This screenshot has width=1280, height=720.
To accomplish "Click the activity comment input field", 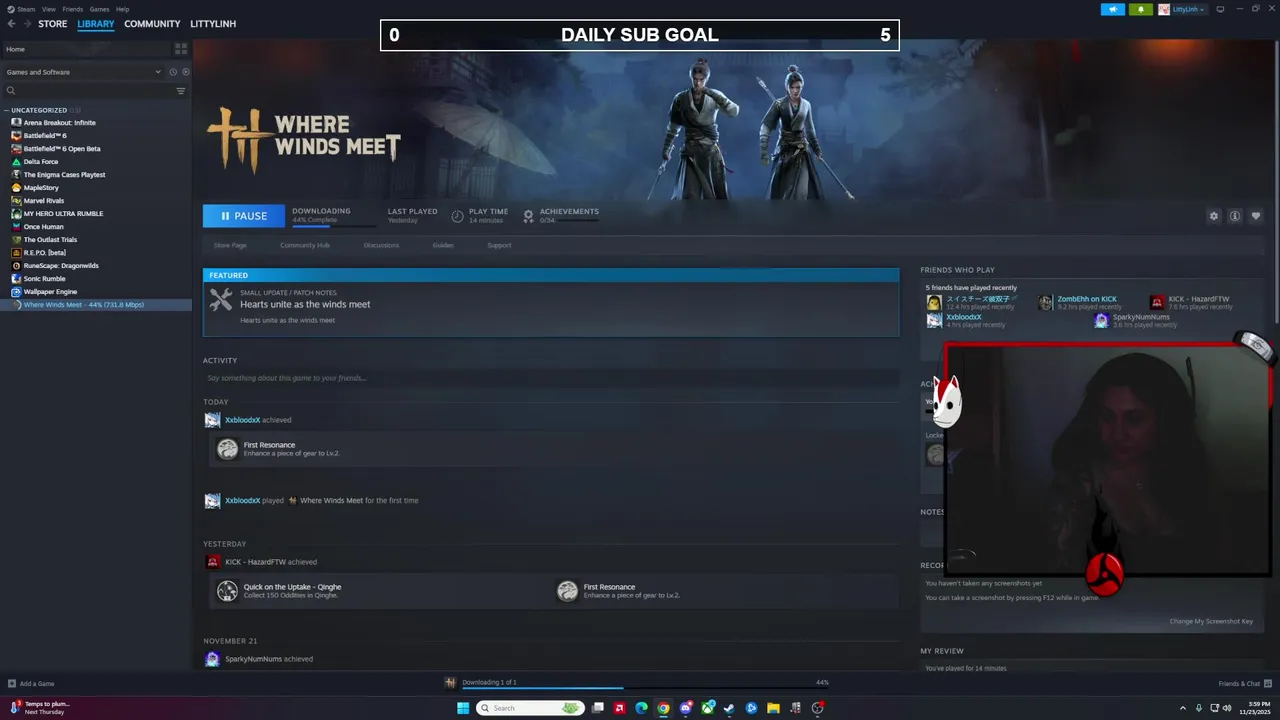I will point(550,378).
